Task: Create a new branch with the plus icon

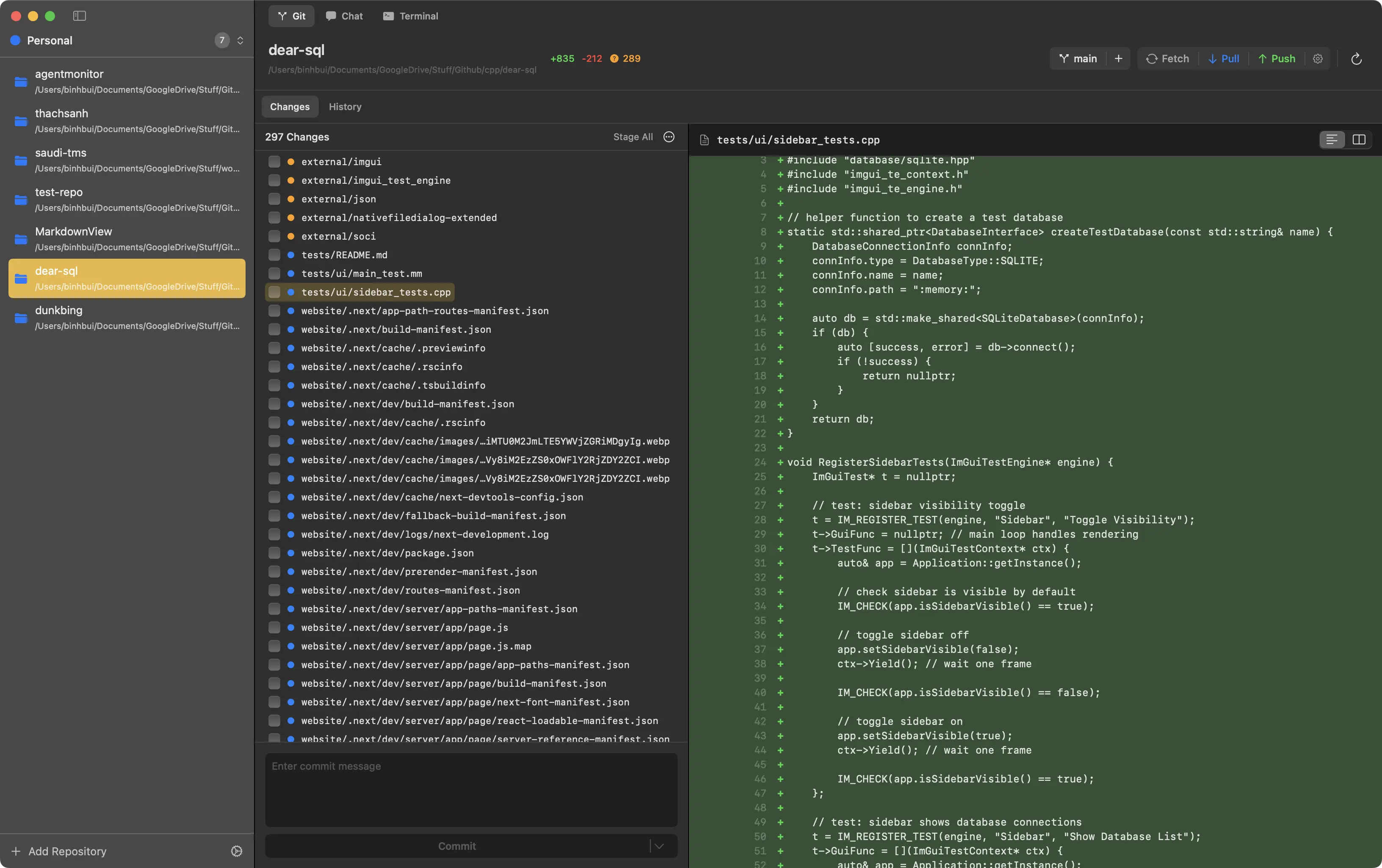Action: coord(1119,58)
